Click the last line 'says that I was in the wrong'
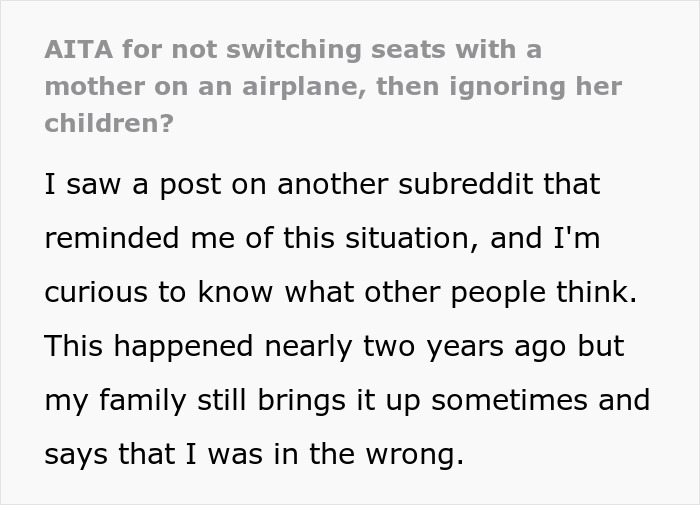 coord(254,455)
